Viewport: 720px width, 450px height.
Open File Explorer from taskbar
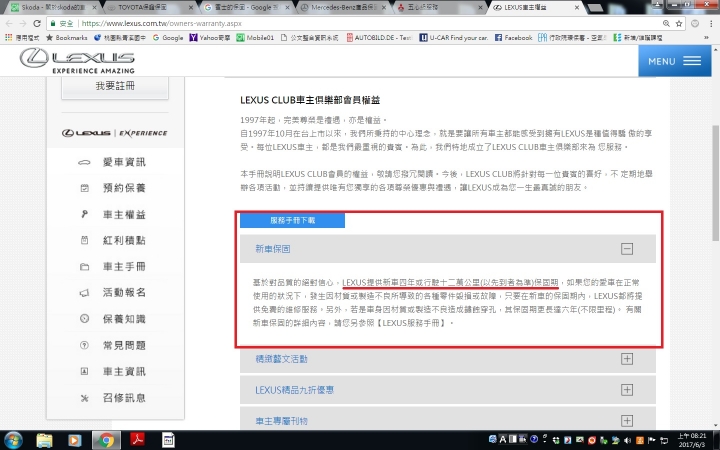point(45,440)
